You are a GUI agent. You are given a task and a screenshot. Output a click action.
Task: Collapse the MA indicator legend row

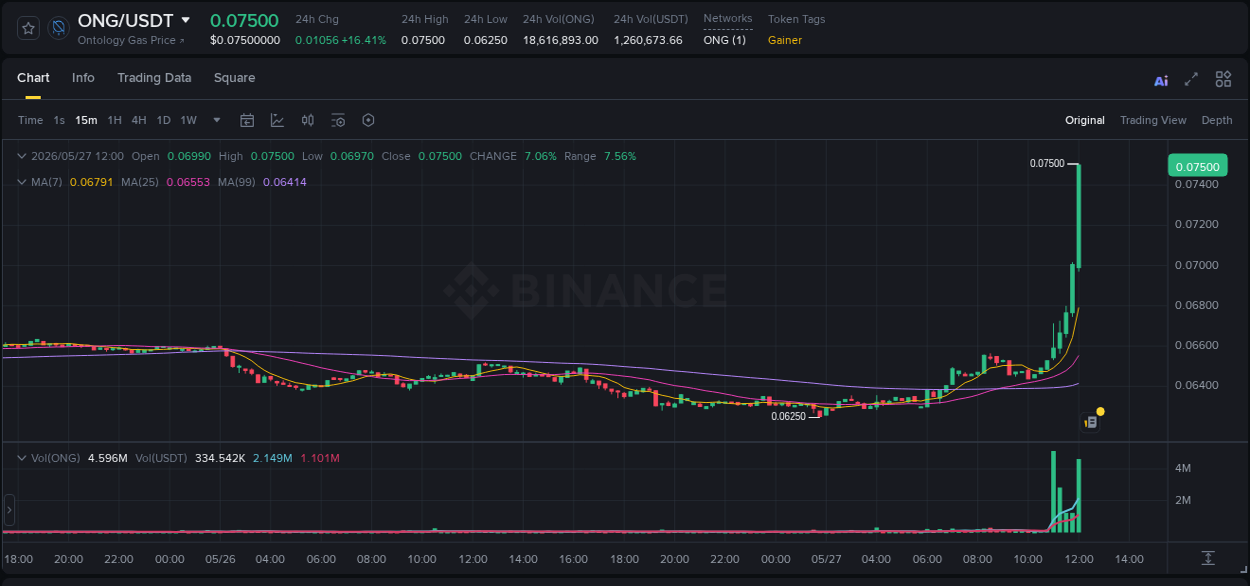(22, 182)
